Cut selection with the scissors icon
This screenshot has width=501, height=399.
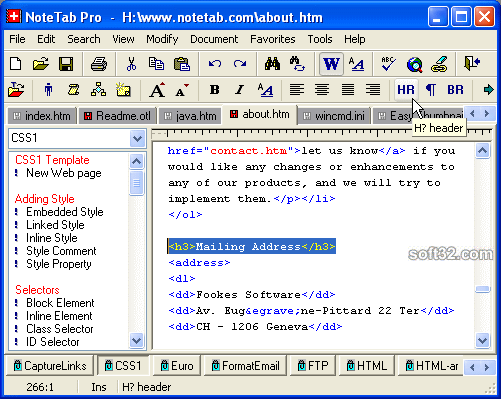click(131, 64)
